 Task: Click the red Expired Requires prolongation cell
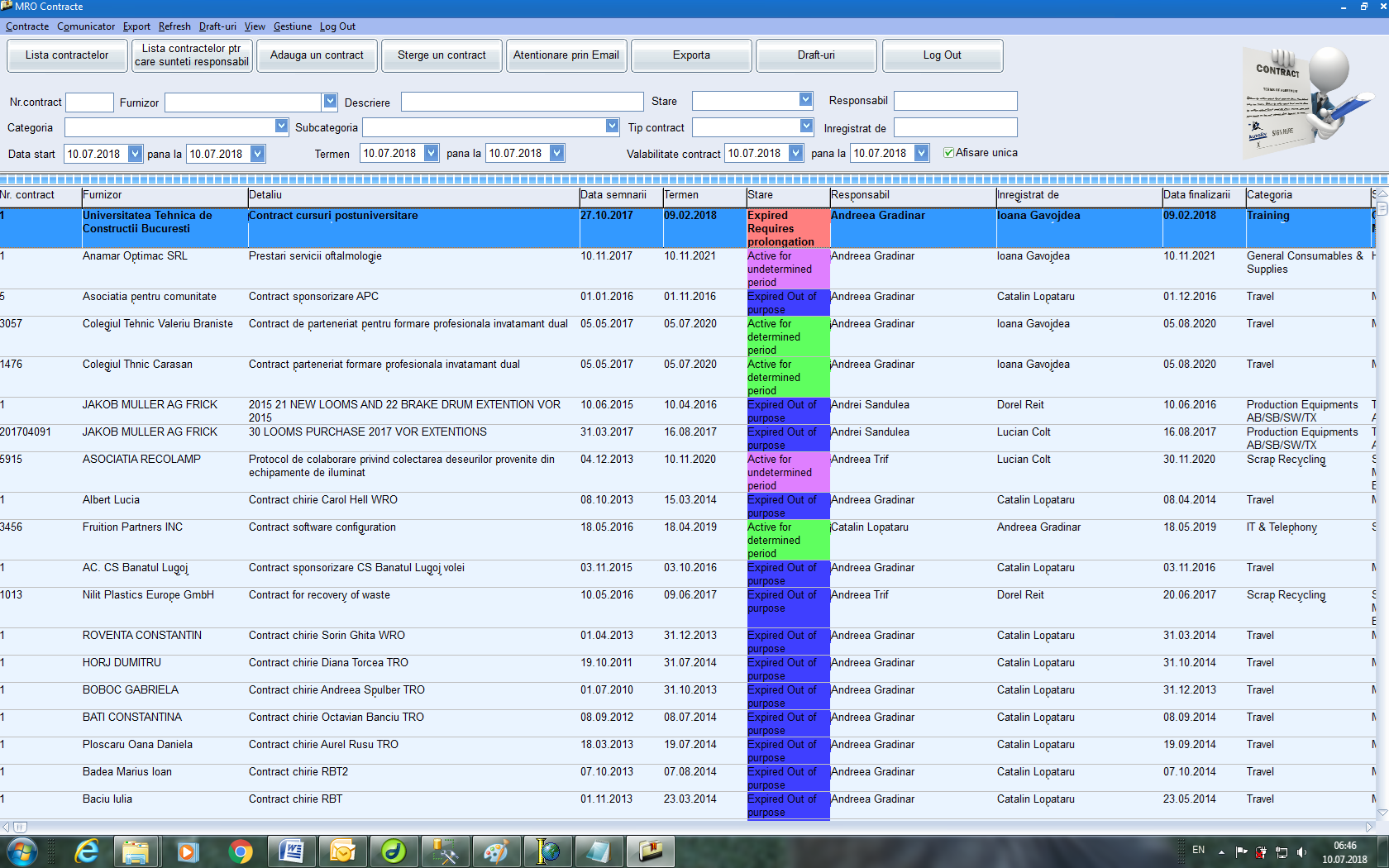(788, 228)
